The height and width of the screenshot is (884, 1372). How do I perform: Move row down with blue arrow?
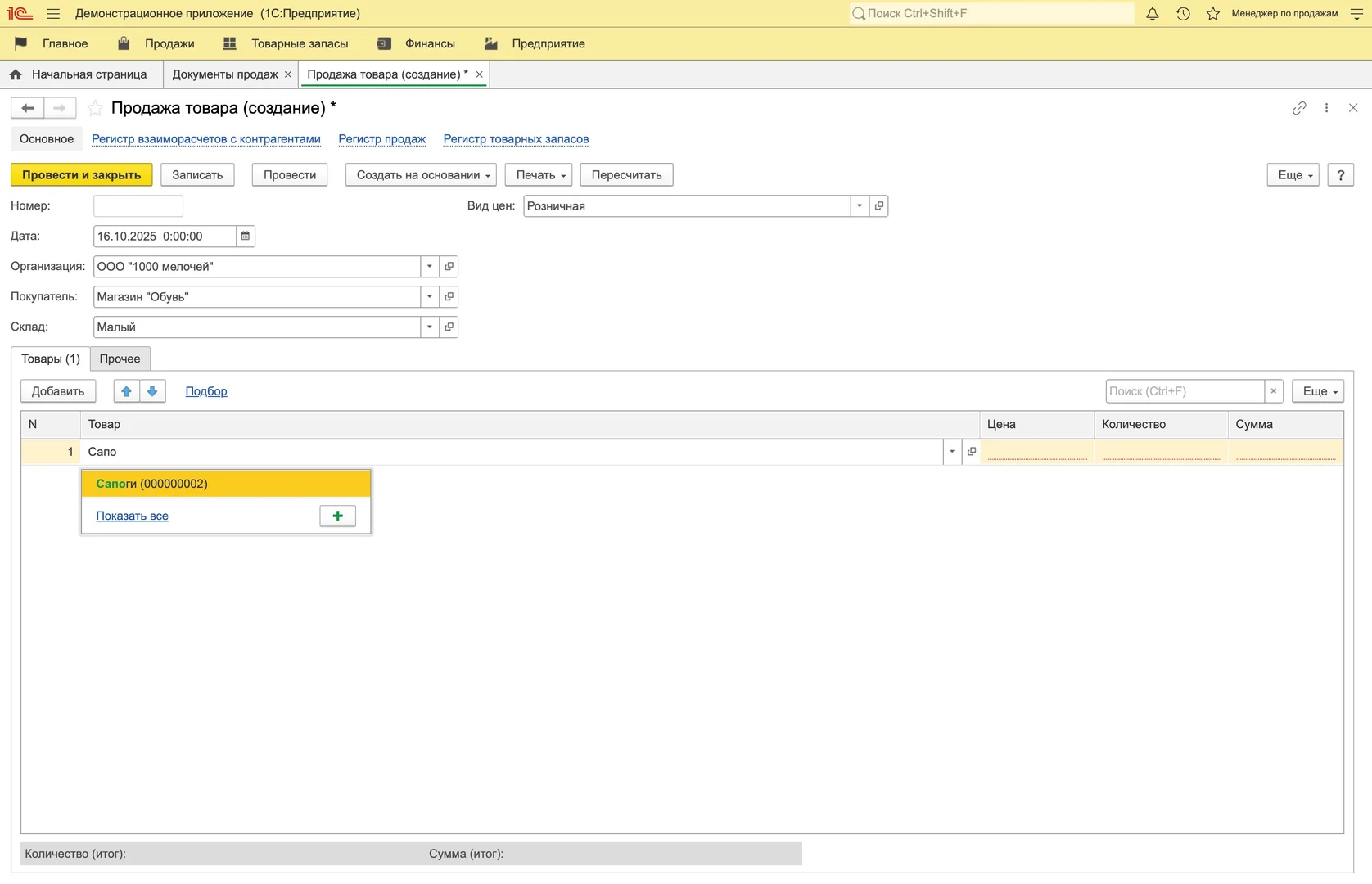click(x=152, y=391)
